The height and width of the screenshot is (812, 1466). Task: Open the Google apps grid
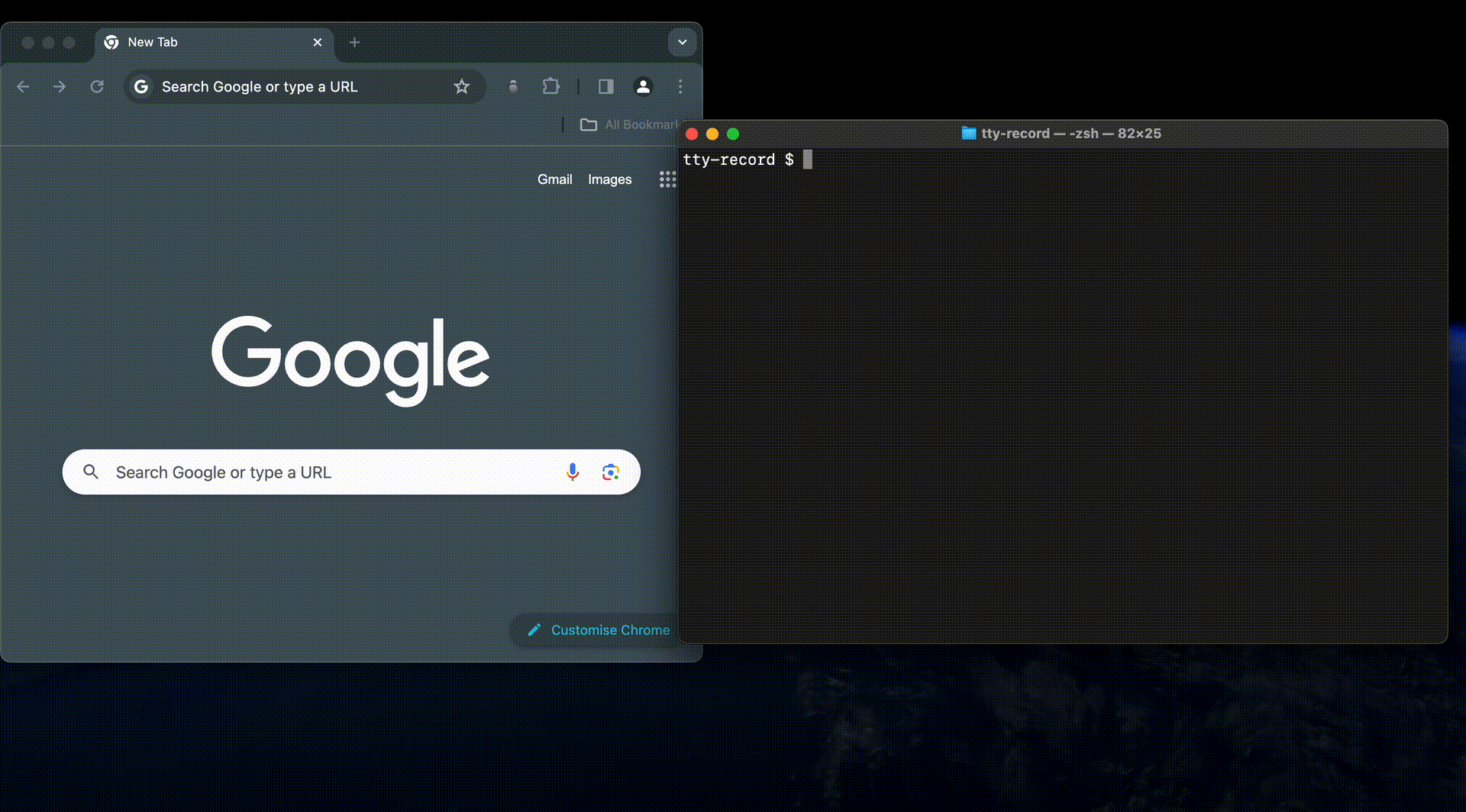pyautogui.click(x=667, y=179)
